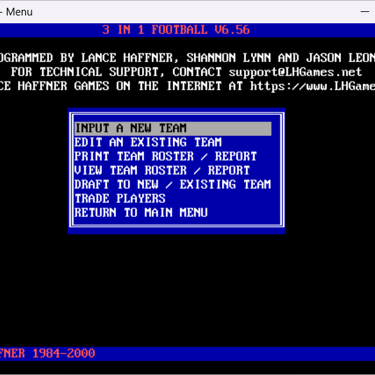
Task: Select DRAFT TO NEW / EXISTING TEAM
Action: coord(173,184)
